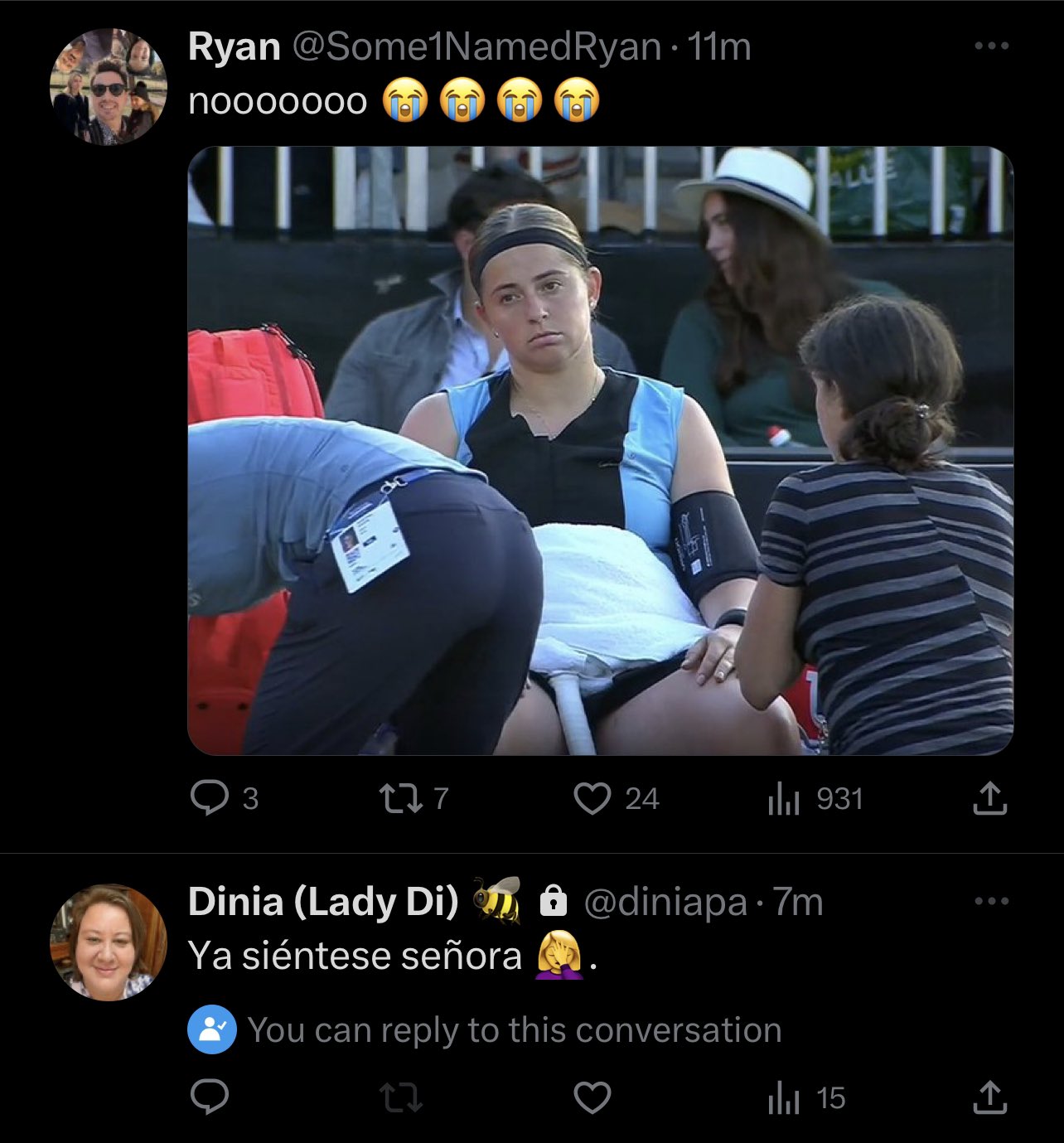Click Ryan's display name
This screenshot has width=1064, height=1143.
coord(234,47)
